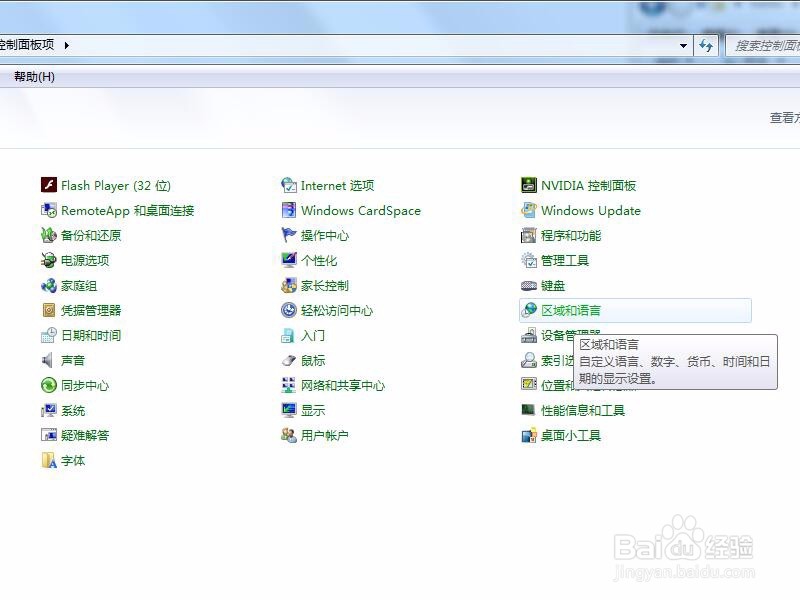Open the 用户帐户 icon

[289, 435]
